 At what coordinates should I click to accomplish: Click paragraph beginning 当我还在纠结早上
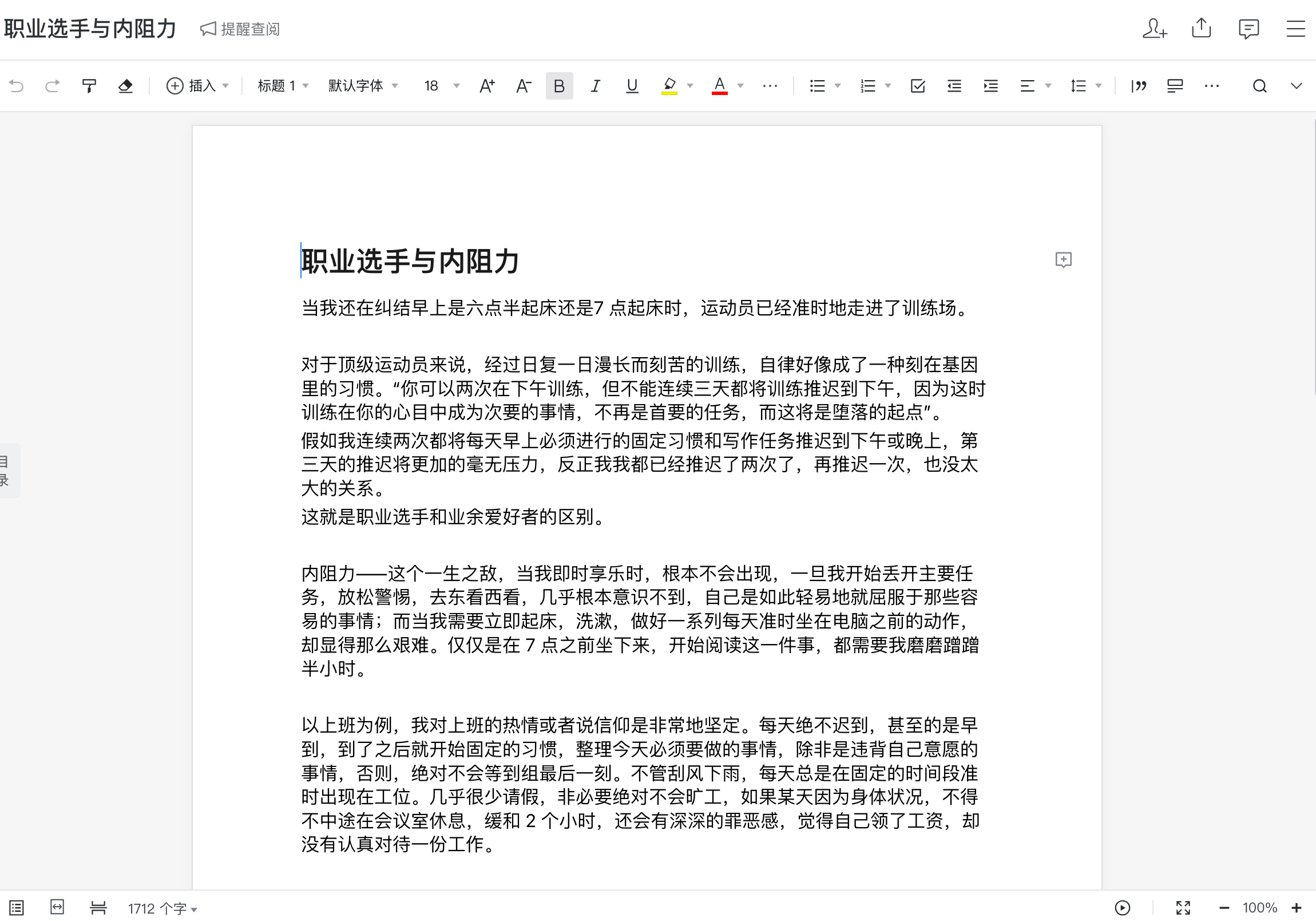tap(636, 308)
